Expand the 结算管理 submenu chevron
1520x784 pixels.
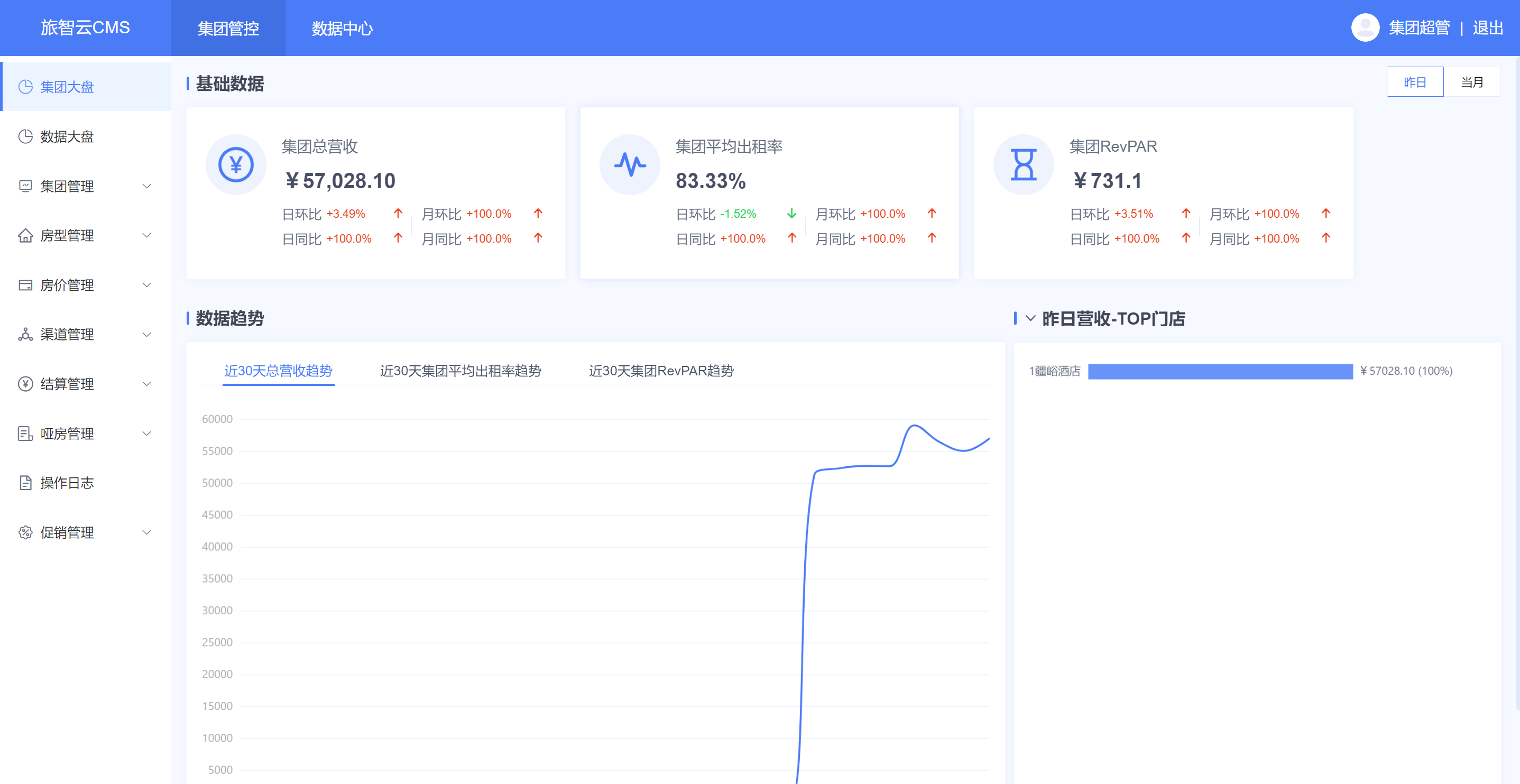pos(147,384)
